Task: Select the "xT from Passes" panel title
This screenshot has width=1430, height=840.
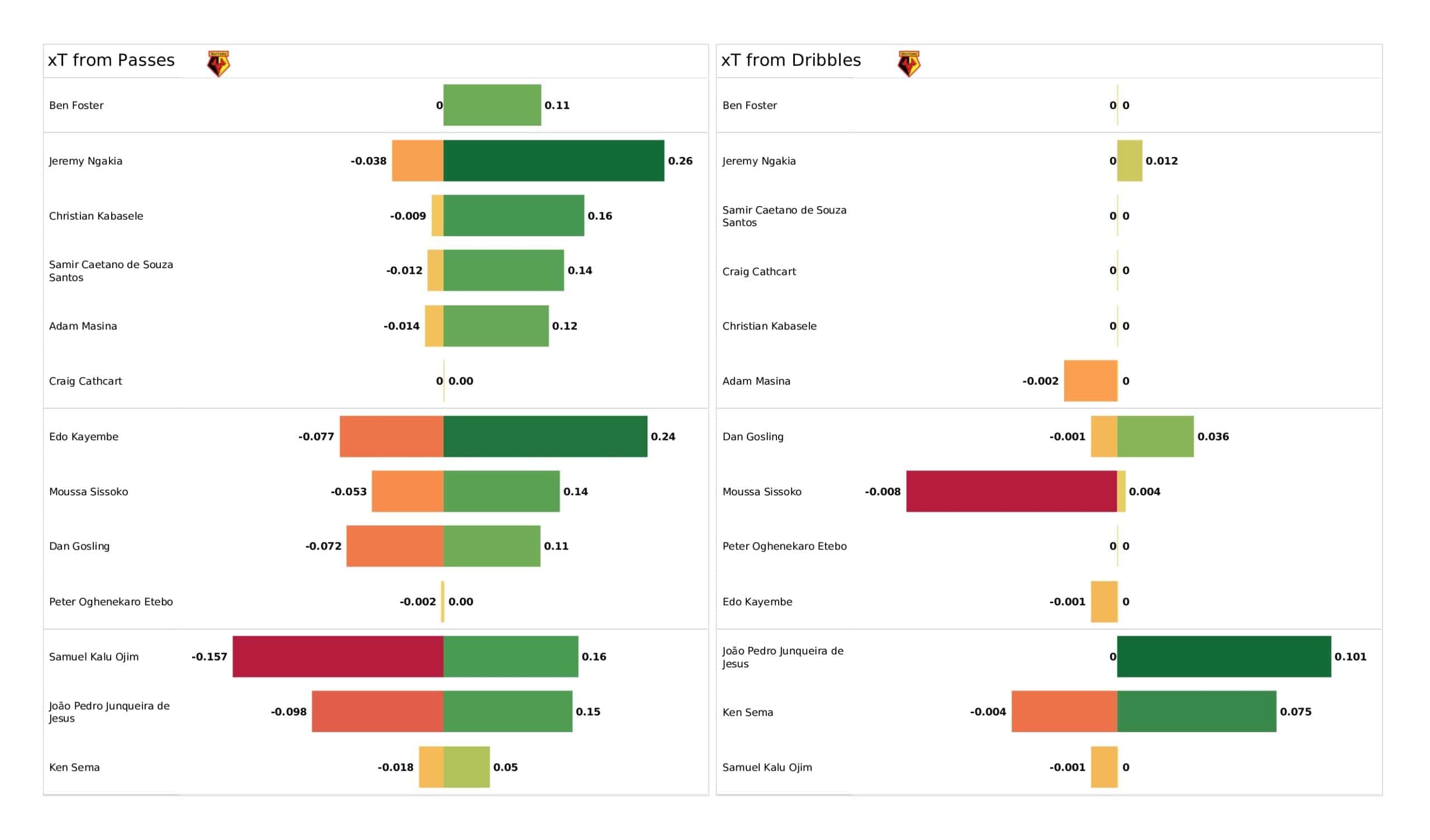Action: pyautogui.click(x=111, y=60)
